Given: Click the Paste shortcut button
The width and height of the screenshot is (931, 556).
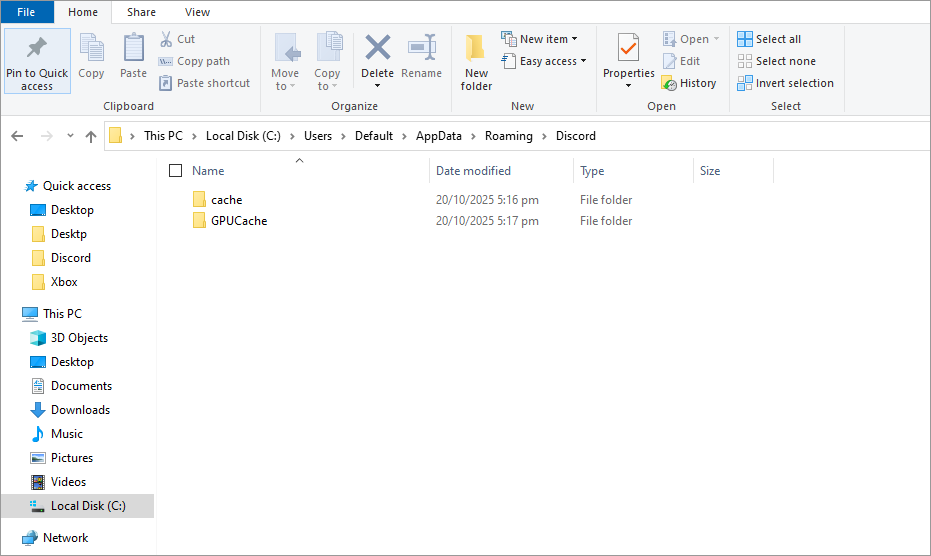Looking at the screenshot, I should tap(205, 83).
